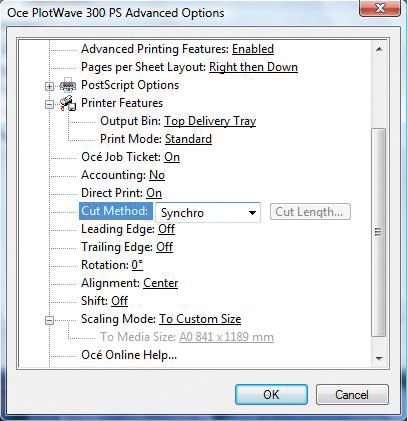408x421 pixels.
Task: Click the scroll up arrow
Action: pyautogui.click(x=379, y=49)
